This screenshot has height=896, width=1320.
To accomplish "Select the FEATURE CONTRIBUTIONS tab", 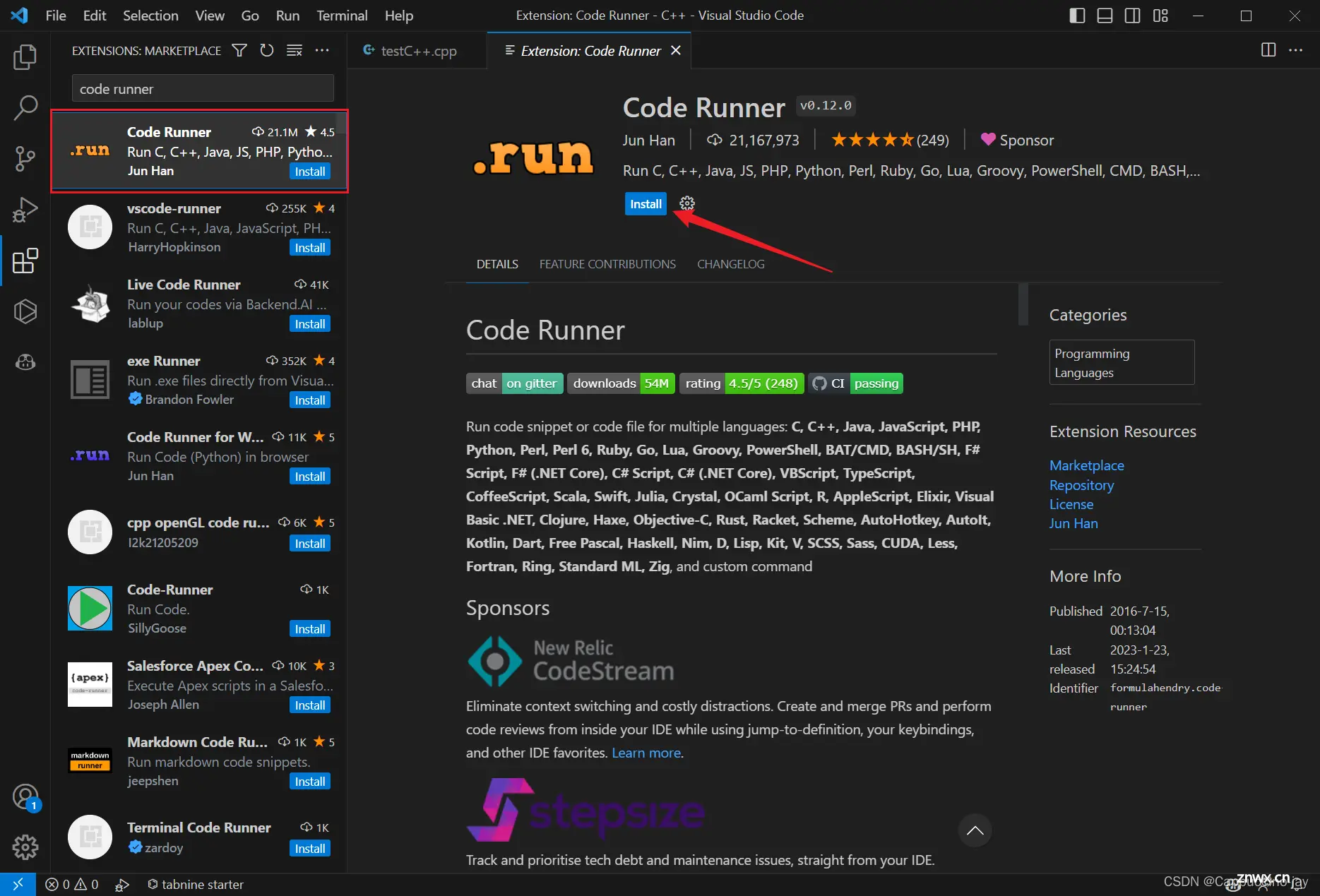I will (607, 264).
